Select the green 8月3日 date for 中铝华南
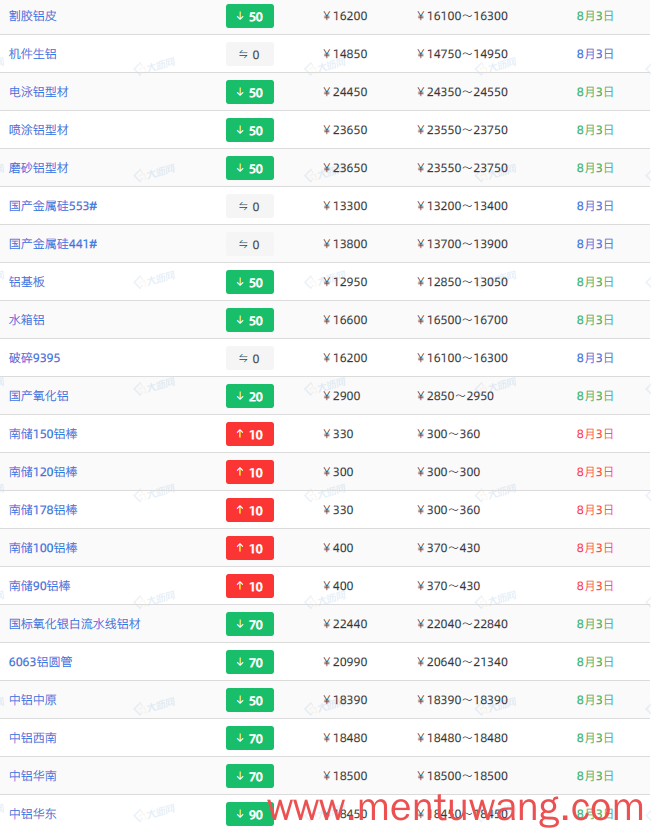The width and height of the screenshot is (653, 838). [x=595, y=775]
